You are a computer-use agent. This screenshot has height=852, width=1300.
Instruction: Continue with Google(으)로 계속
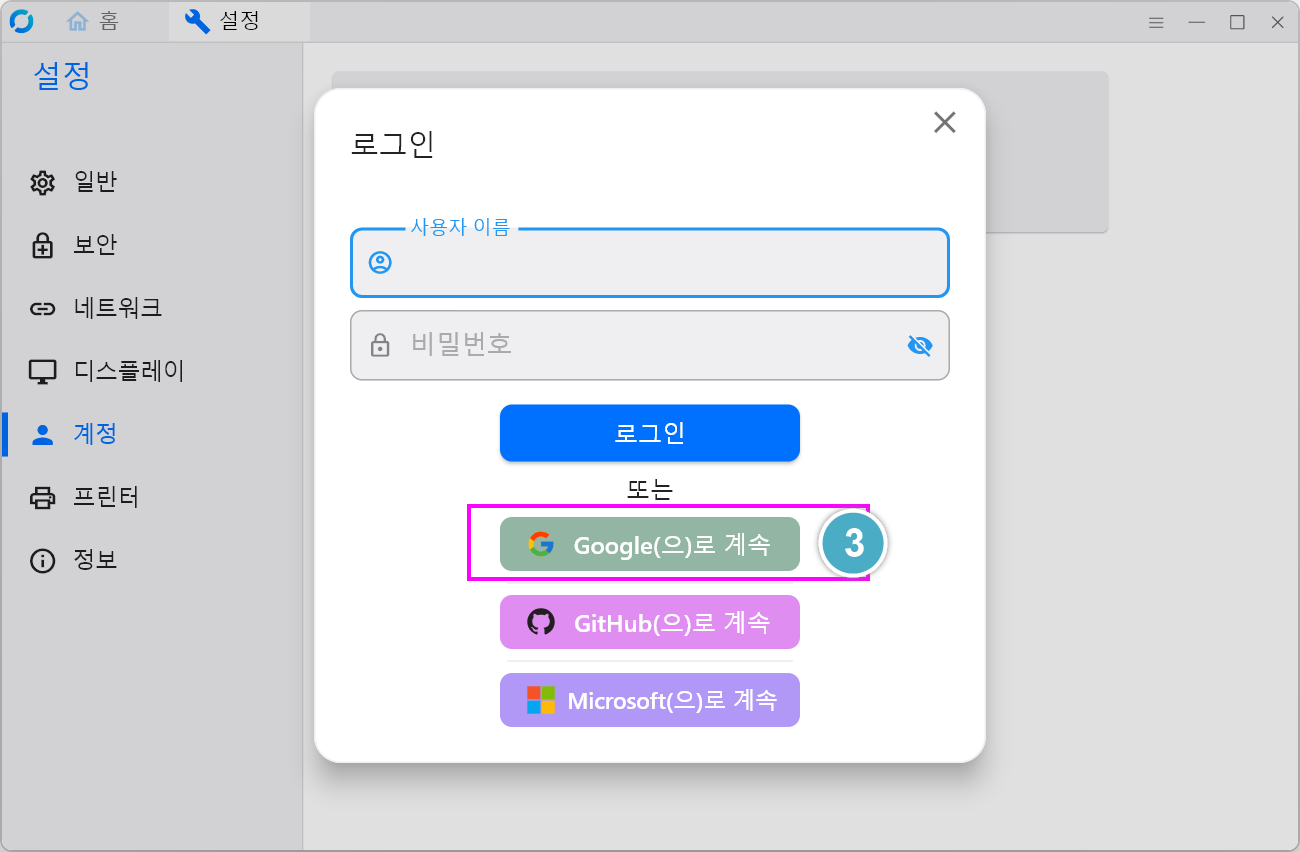[x=650, y=544]
